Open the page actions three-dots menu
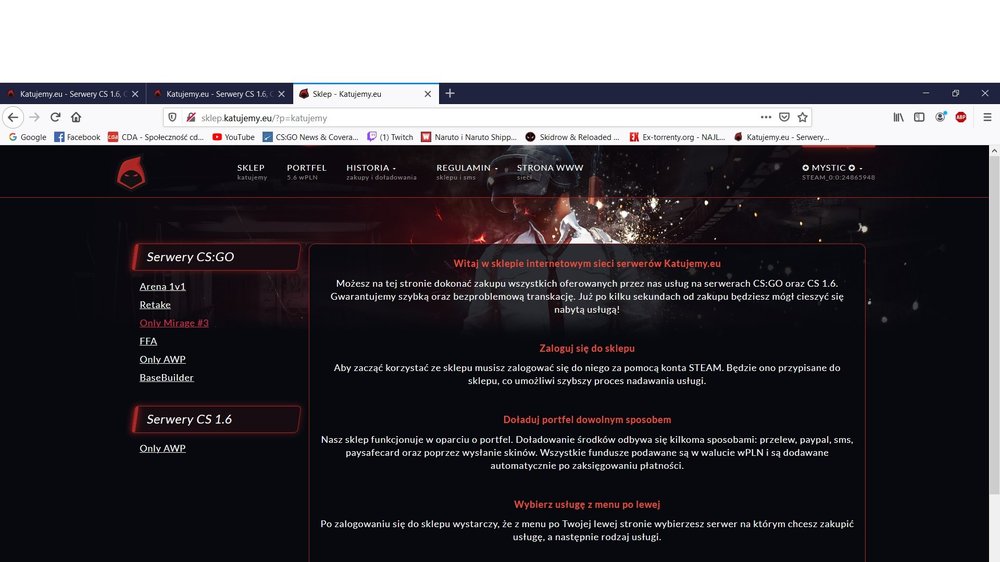This screenshot has height=562, width=1000. (x=766, y=117)
